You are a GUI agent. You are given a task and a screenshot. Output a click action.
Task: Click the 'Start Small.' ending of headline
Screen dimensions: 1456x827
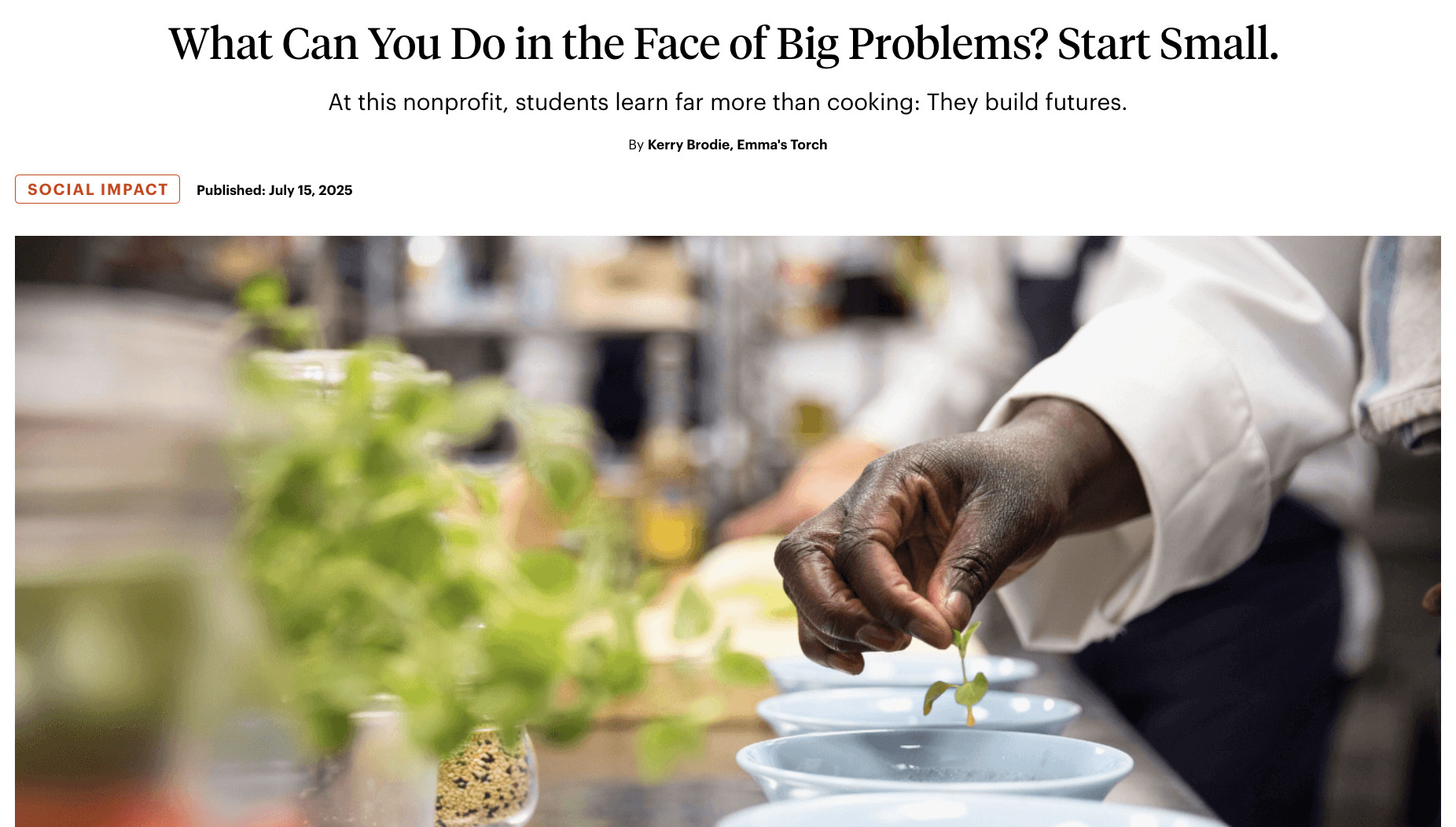(1168, 44)
